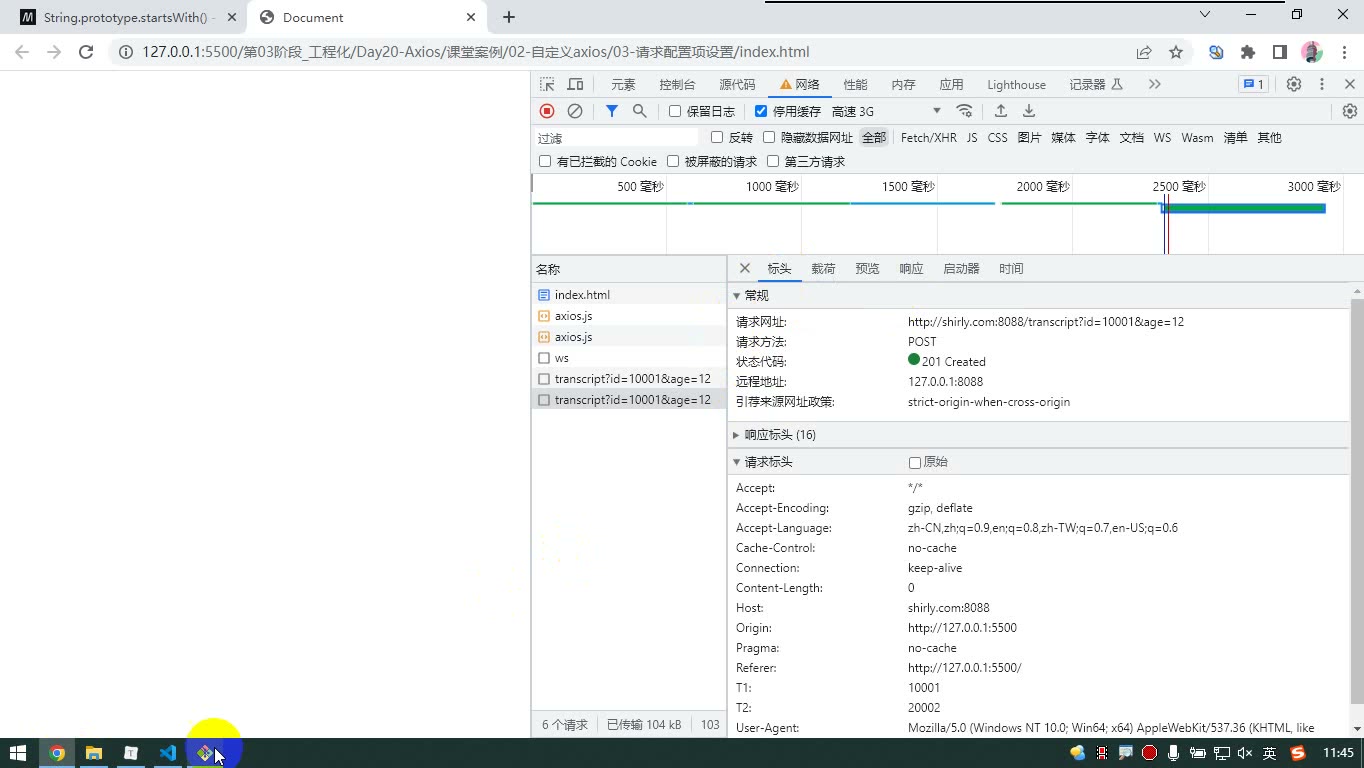Open DevTools three-dot customize menu
This screenshot has width=1364, height=768.
(1322, 84)
